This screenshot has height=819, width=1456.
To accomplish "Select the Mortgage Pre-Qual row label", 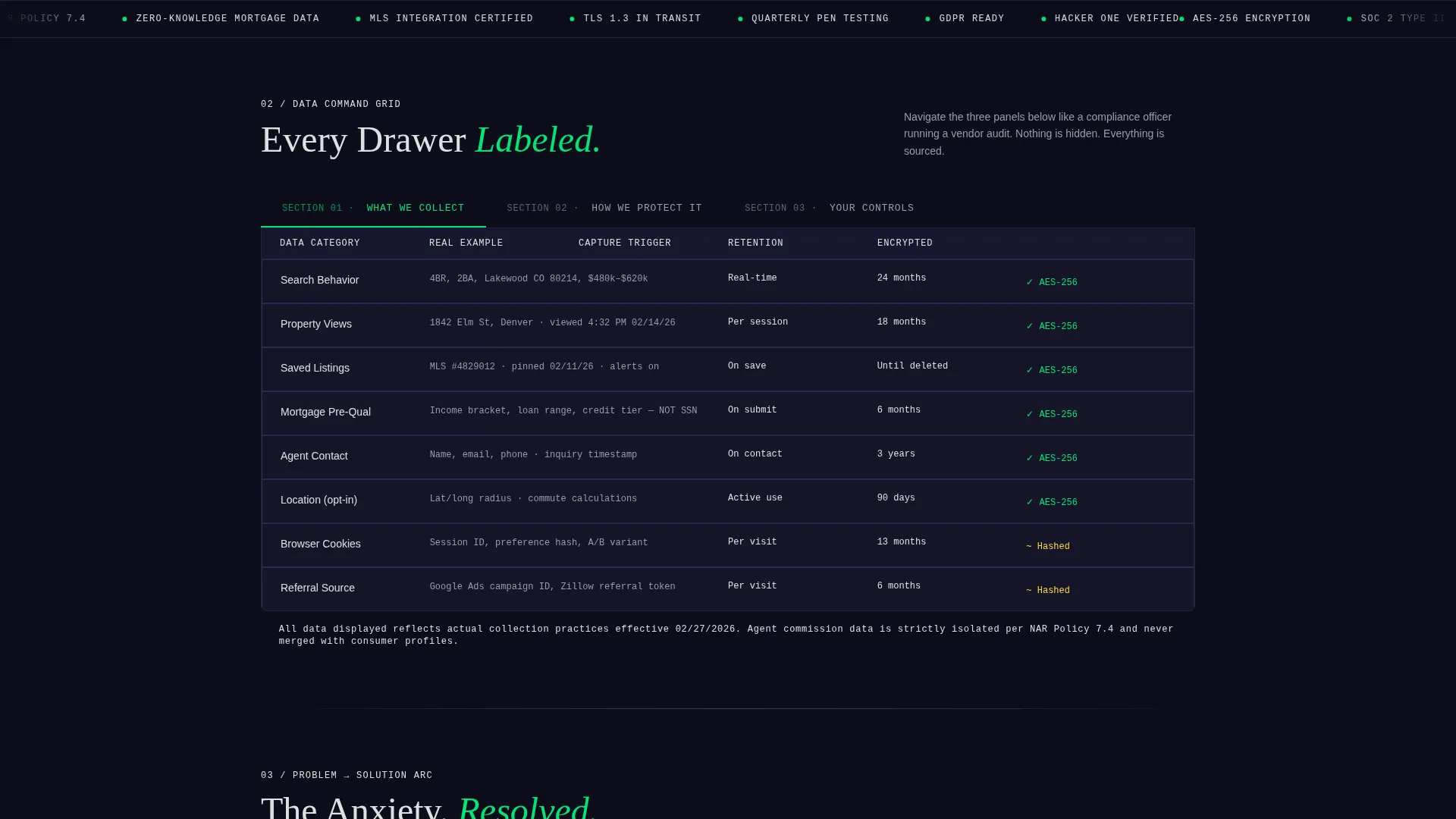I will 325,412.
